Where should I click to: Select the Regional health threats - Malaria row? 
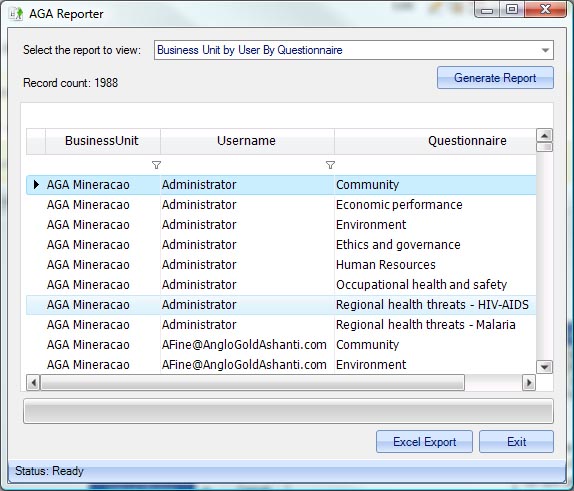[x=281, y=325]
